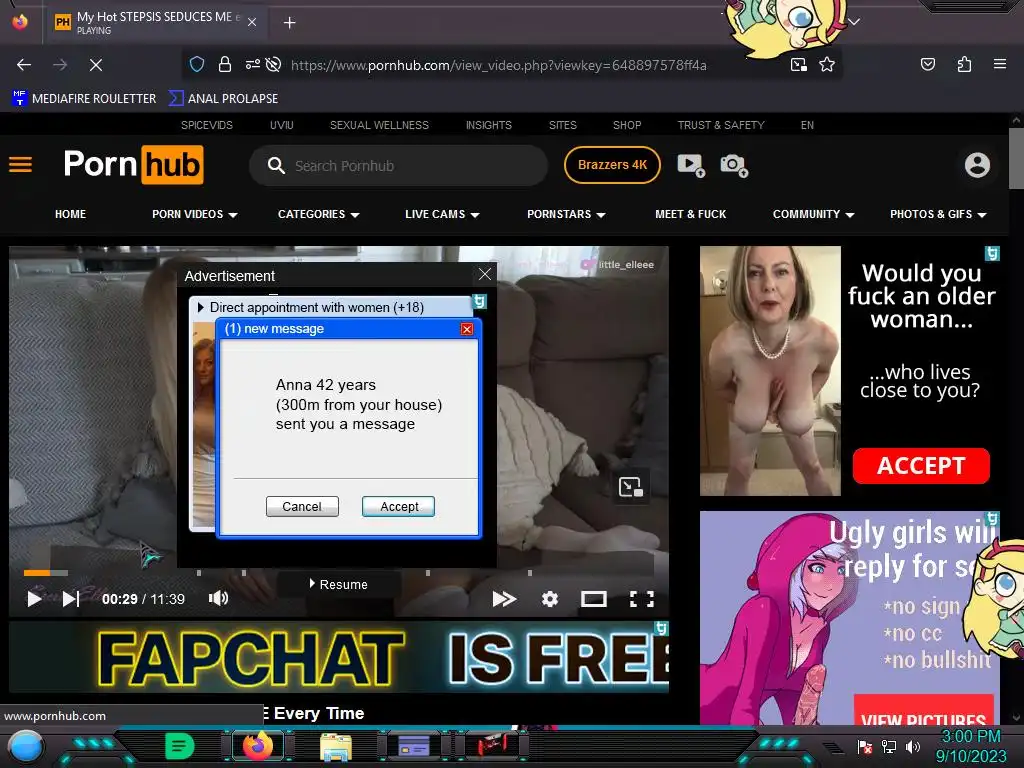This screenshot has width=1024, height=768.
Task: Open the EN language selector
Action: pyautogui.click(x=807, y=125)
